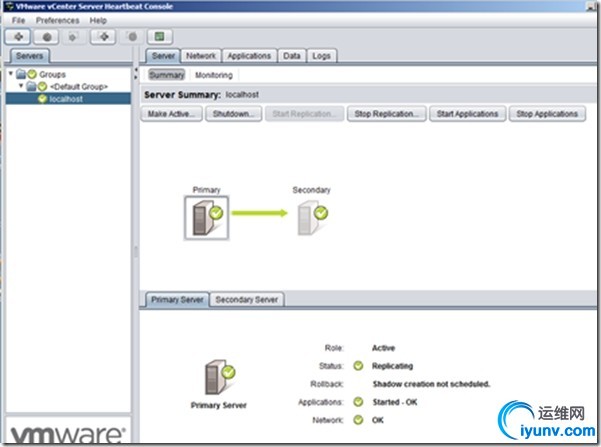Click the Secondary label above server diagram
The width and height of the screenshot is (601, 447).
pyautogui.click(x=311, y=190)
